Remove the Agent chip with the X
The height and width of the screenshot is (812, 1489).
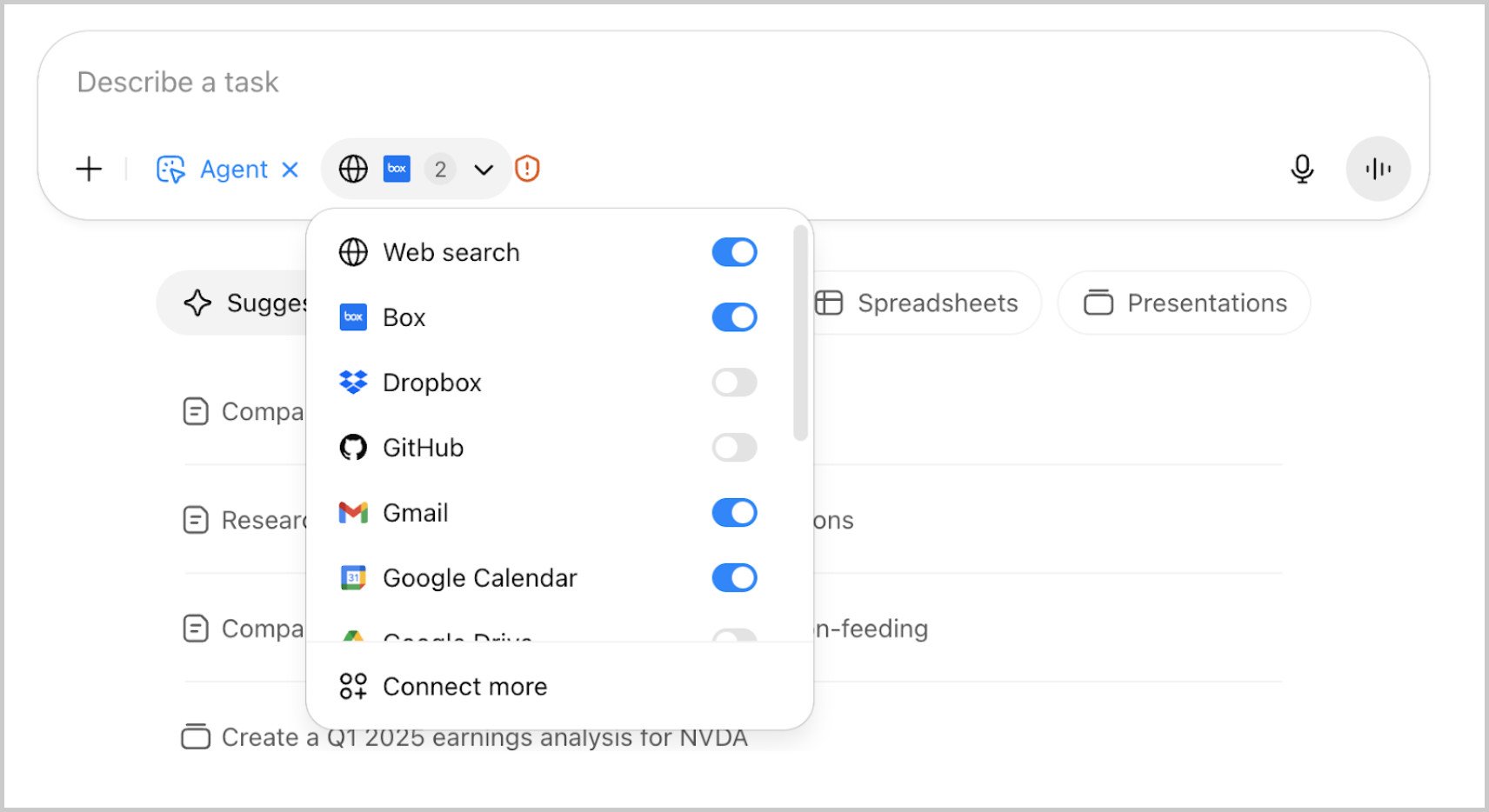290,169
